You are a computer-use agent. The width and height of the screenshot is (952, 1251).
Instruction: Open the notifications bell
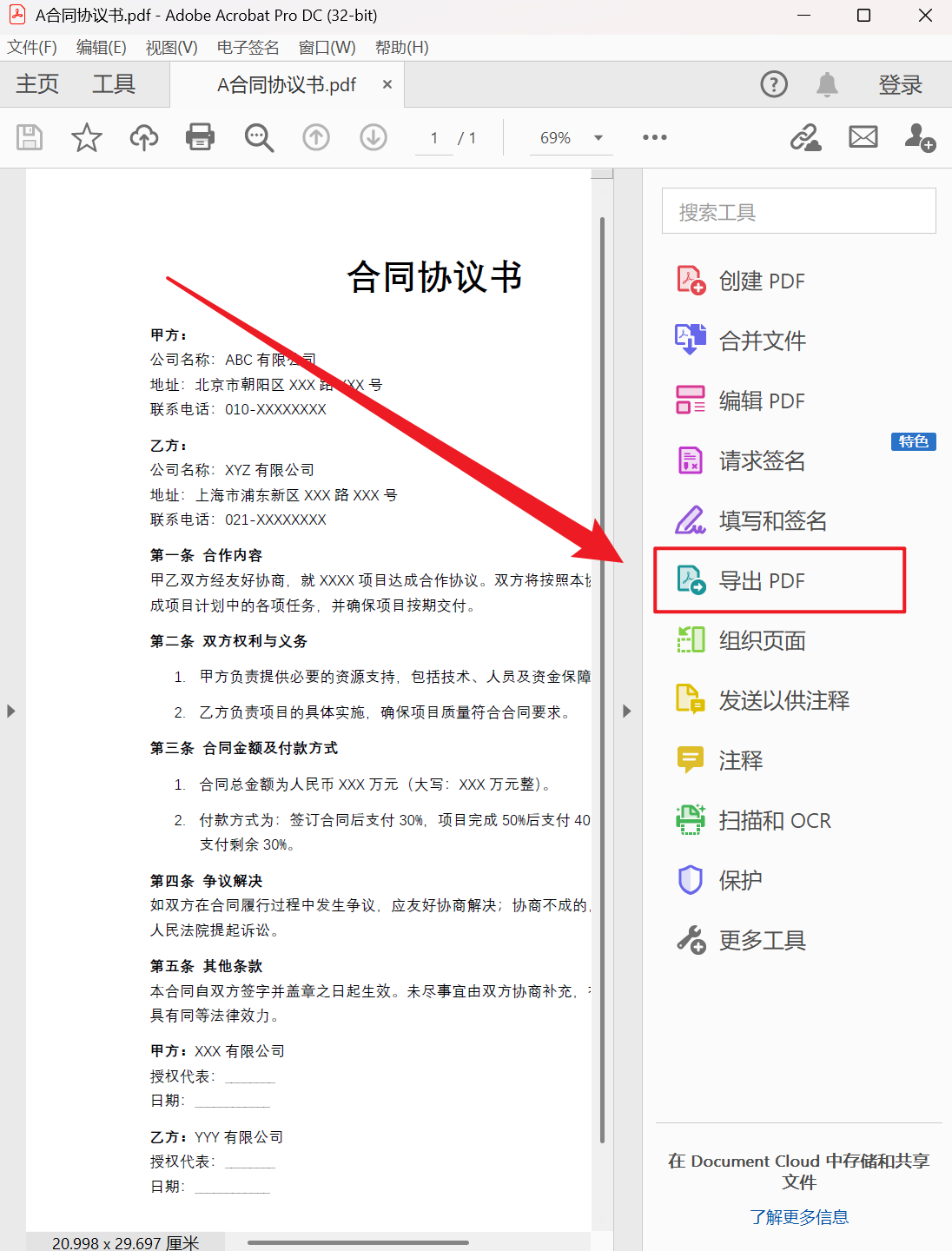pos(826,84)
